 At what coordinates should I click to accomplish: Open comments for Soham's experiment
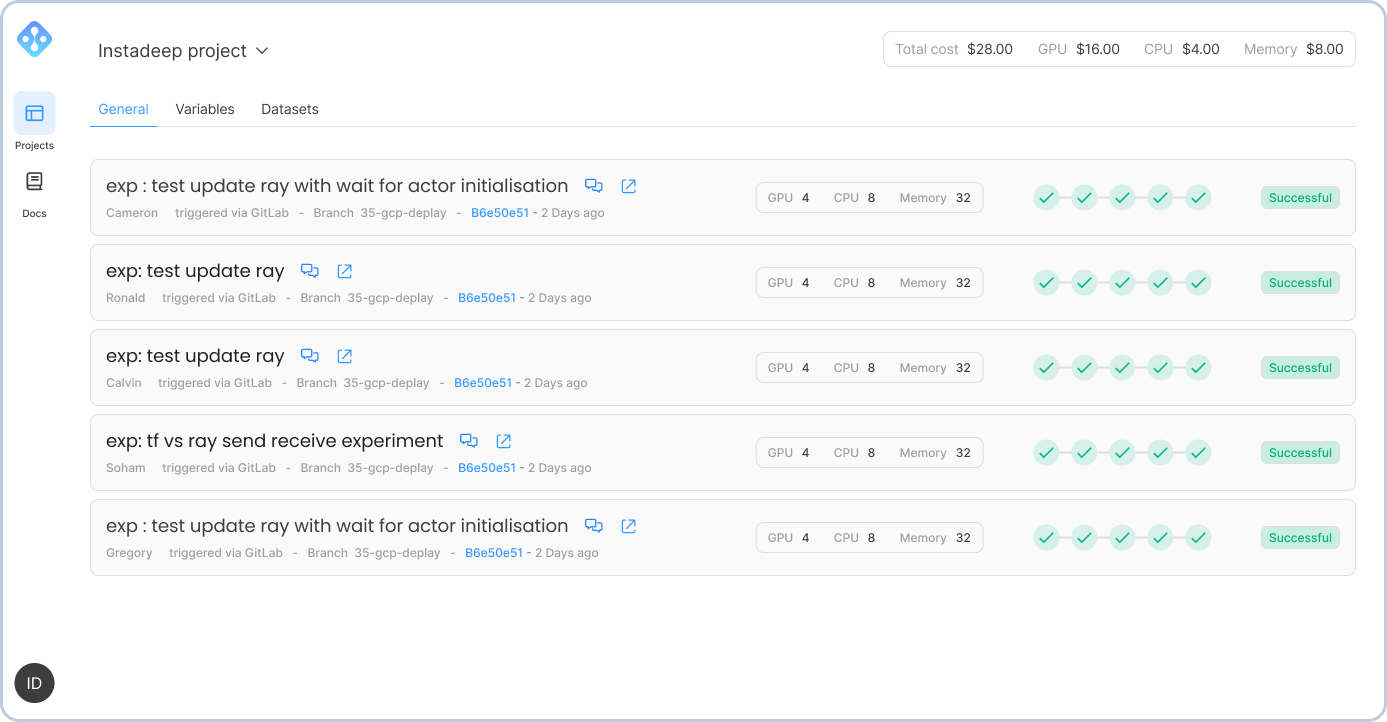pos(469,441)
